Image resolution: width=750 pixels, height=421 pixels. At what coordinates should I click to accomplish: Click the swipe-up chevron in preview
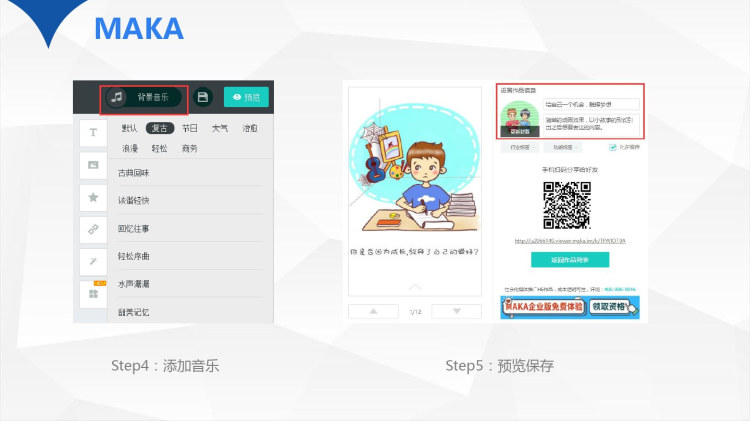(415, 287)
